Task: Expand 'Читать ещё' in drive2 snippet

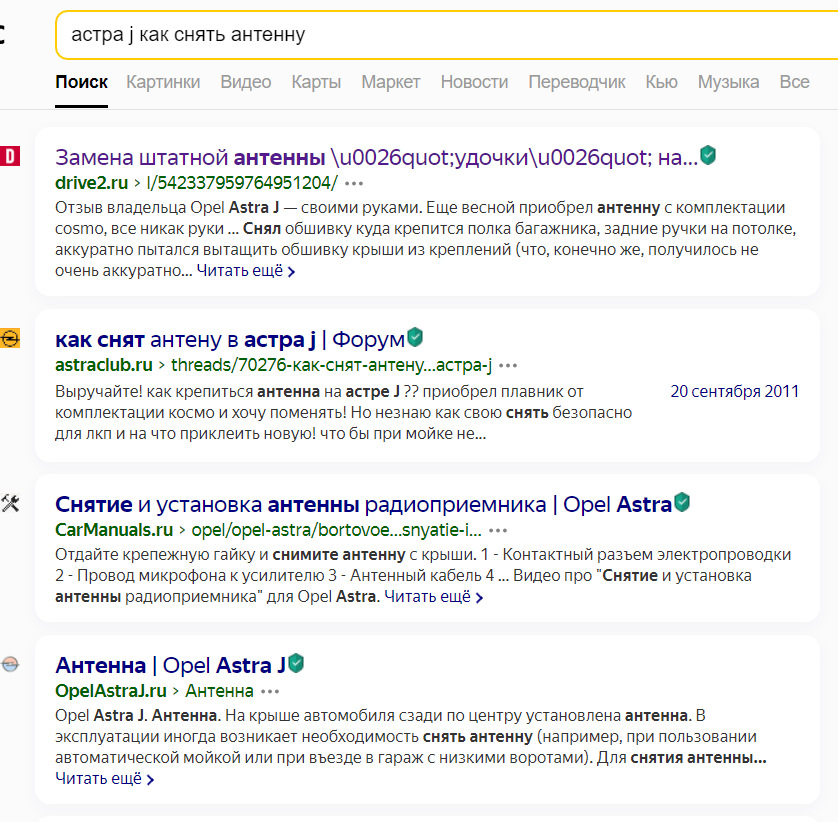Action: tap(245, 270)
